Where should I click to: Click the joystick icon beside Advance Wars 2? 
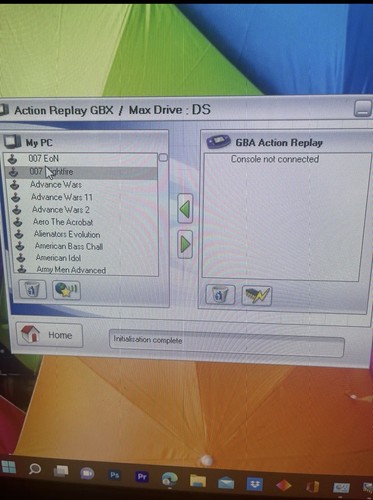[x=17, y=210]
